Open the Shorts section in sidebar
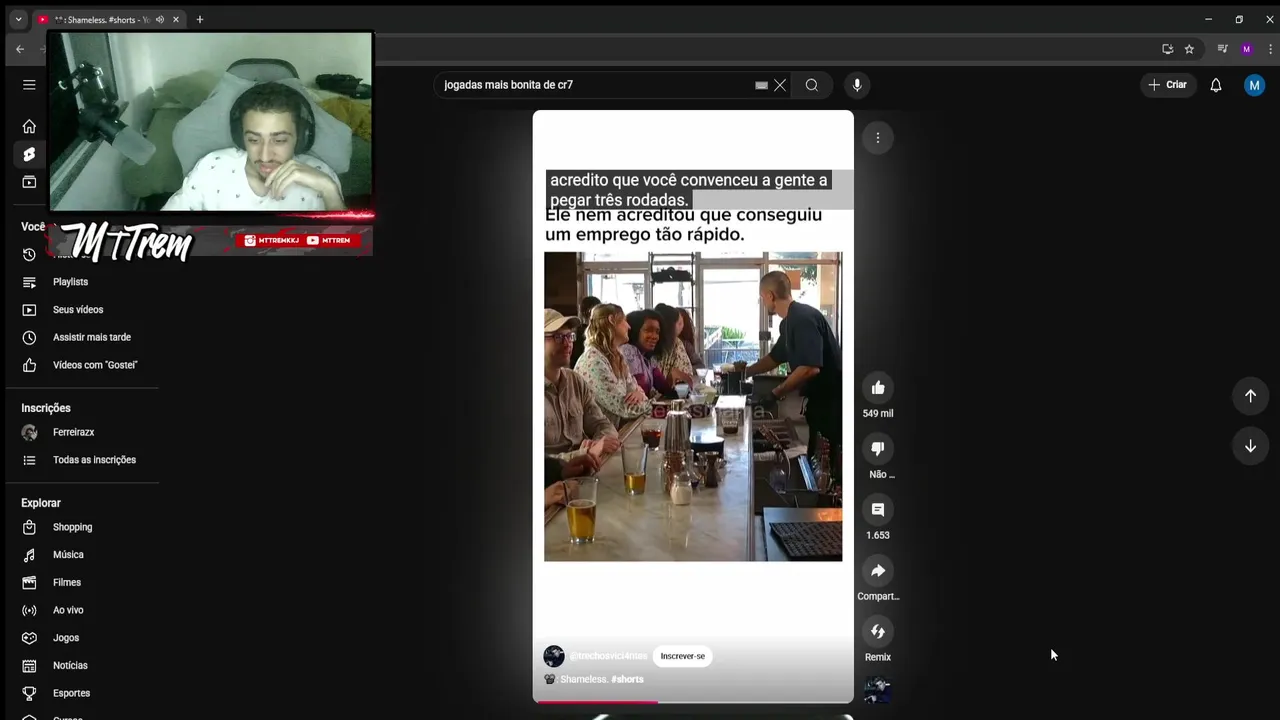The height and width of the screenshot is (720, 1280). tap(29, 154)
